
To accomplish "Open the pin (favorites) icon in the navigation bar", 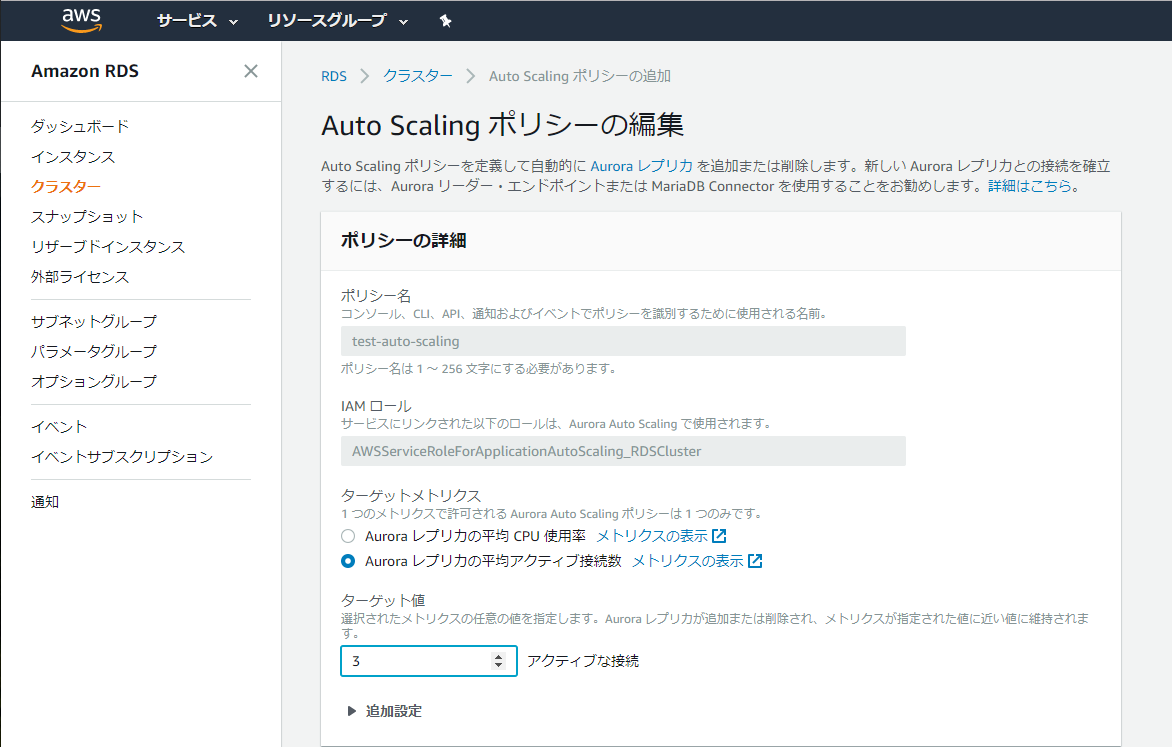I will click(x=445, y=20).
